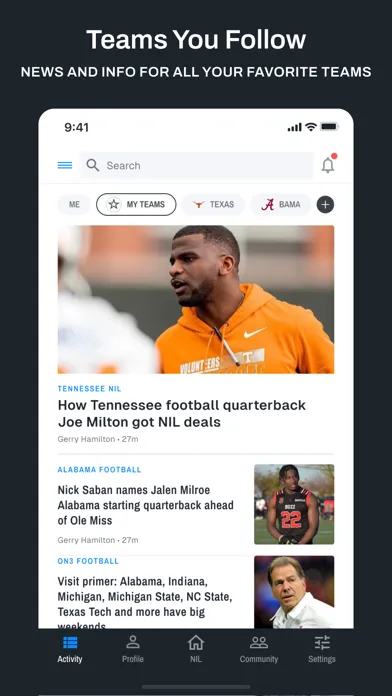Tap the orange hoodie hero image
The height and width of the screenshot is (696, 392).
(x=196, y=299)
